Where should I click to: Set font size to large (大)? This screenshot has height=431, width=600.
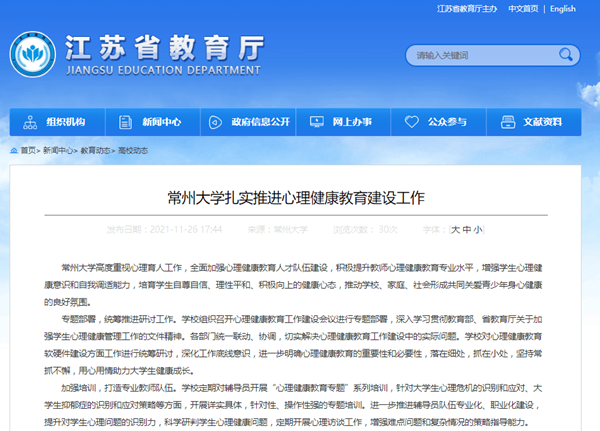point(456,229)
